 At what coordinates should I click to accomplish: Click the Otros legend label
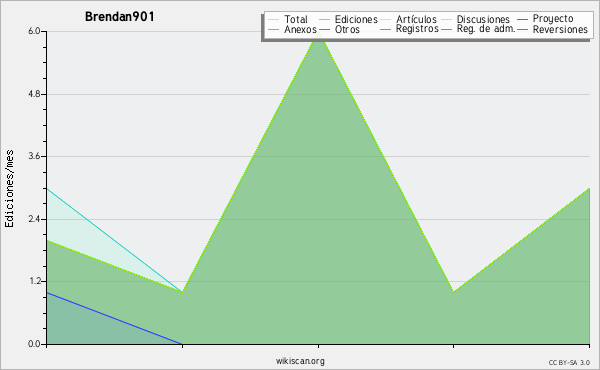pyautogui.click(x=347, y=29)
